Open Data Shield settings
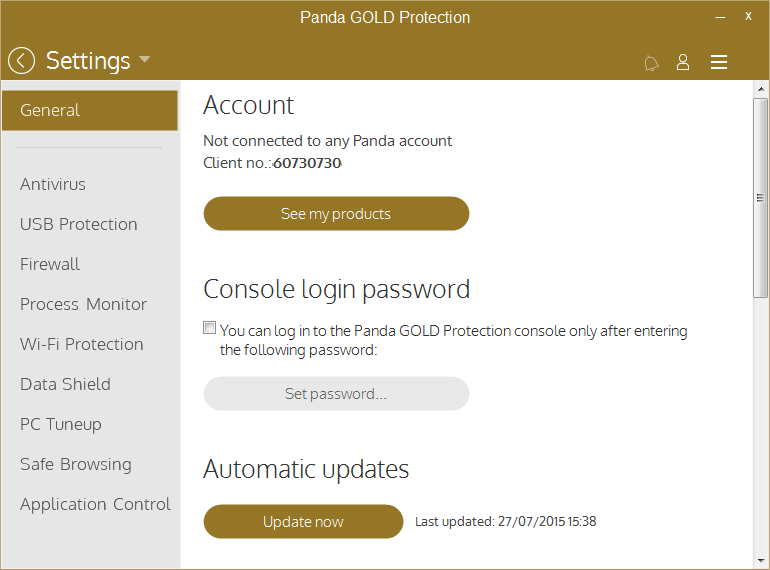This screenshot has height=570, width=770. (x=65, y=384)
